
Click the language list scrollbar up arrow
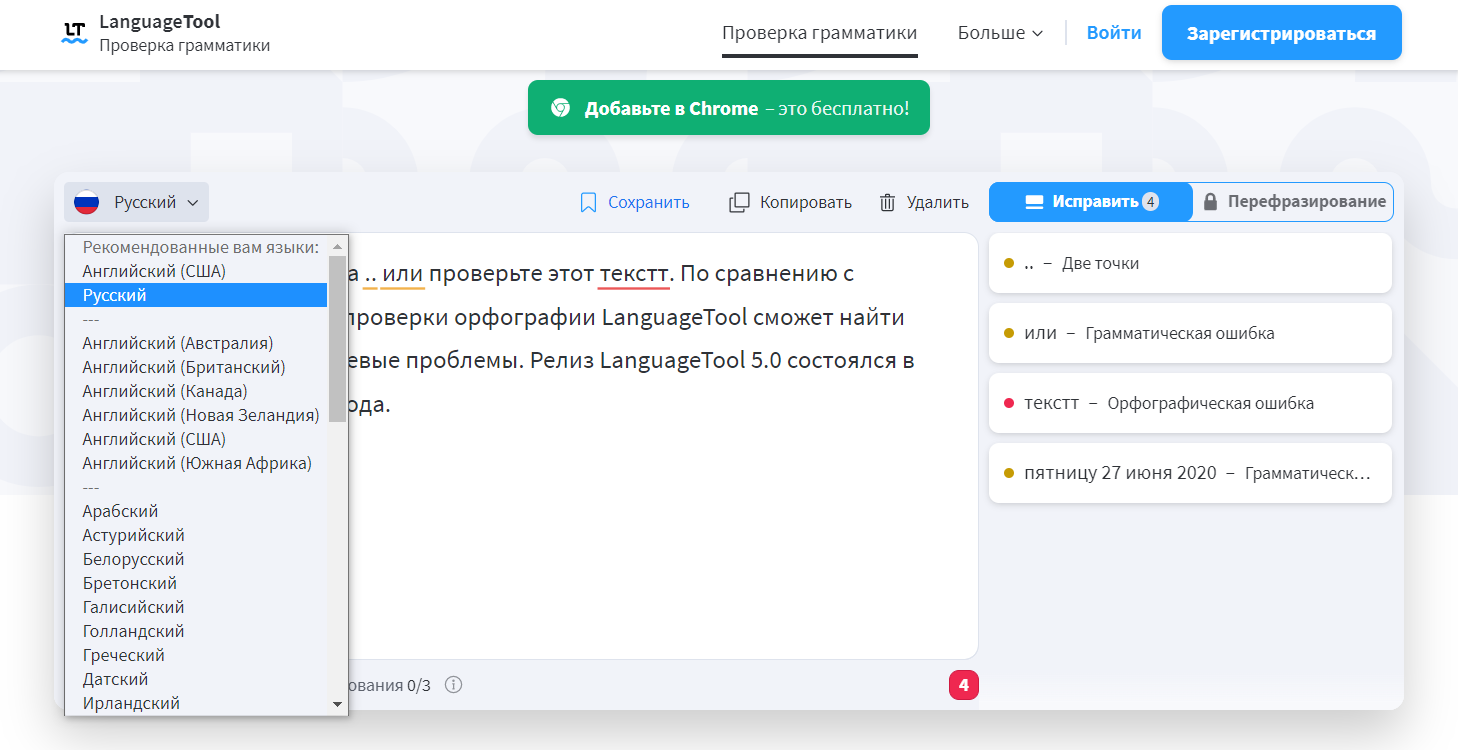338,245
